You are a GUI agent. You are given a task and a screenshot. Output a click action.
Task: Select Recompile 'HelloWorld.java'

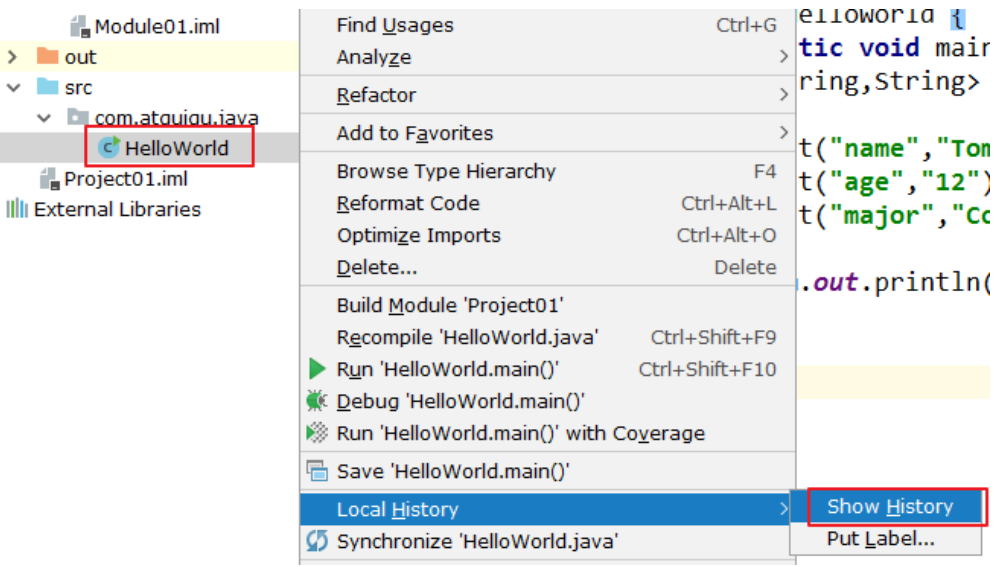pyautogui.click(x=548, y=337)
